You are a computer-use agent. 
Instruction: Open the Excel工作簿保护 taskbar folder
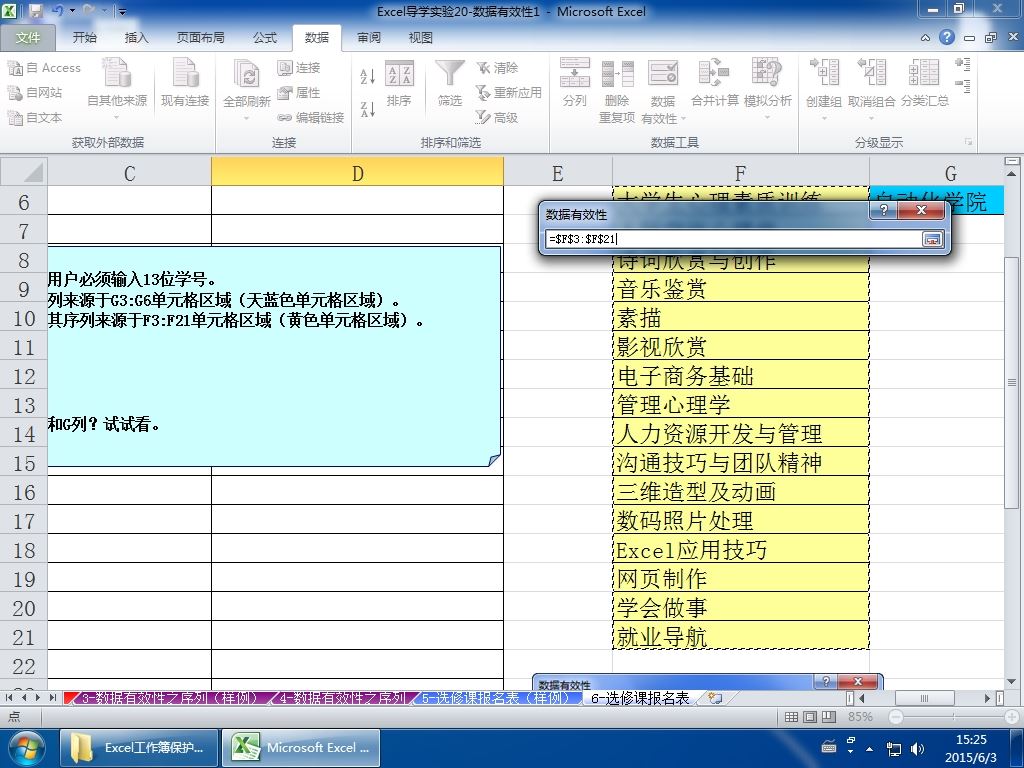point(138,748)
